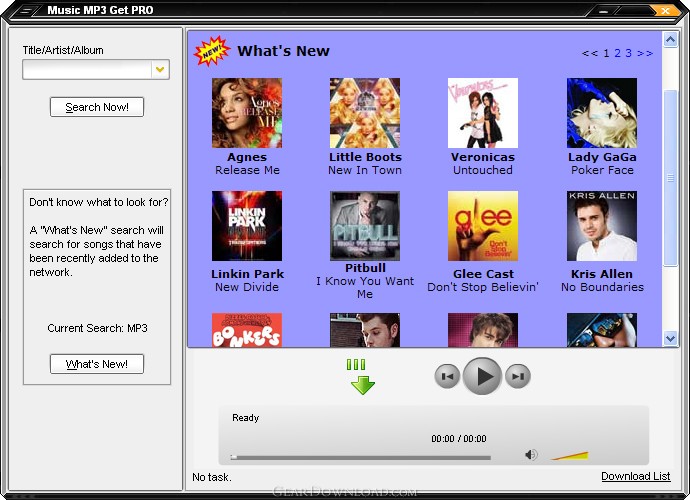This screenshot has height=500, width=690.
Task: Click the << previous pages link
Action: tap(590, 53)
